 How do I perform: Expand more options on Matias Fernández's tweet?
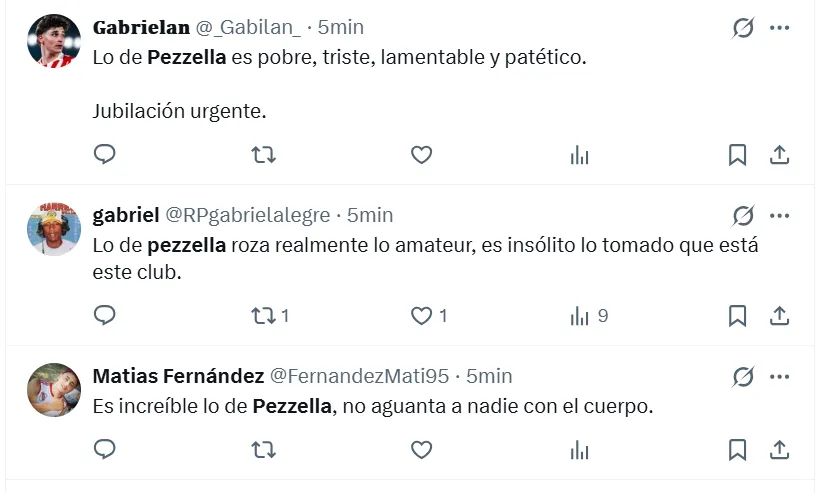click(780, 376)
